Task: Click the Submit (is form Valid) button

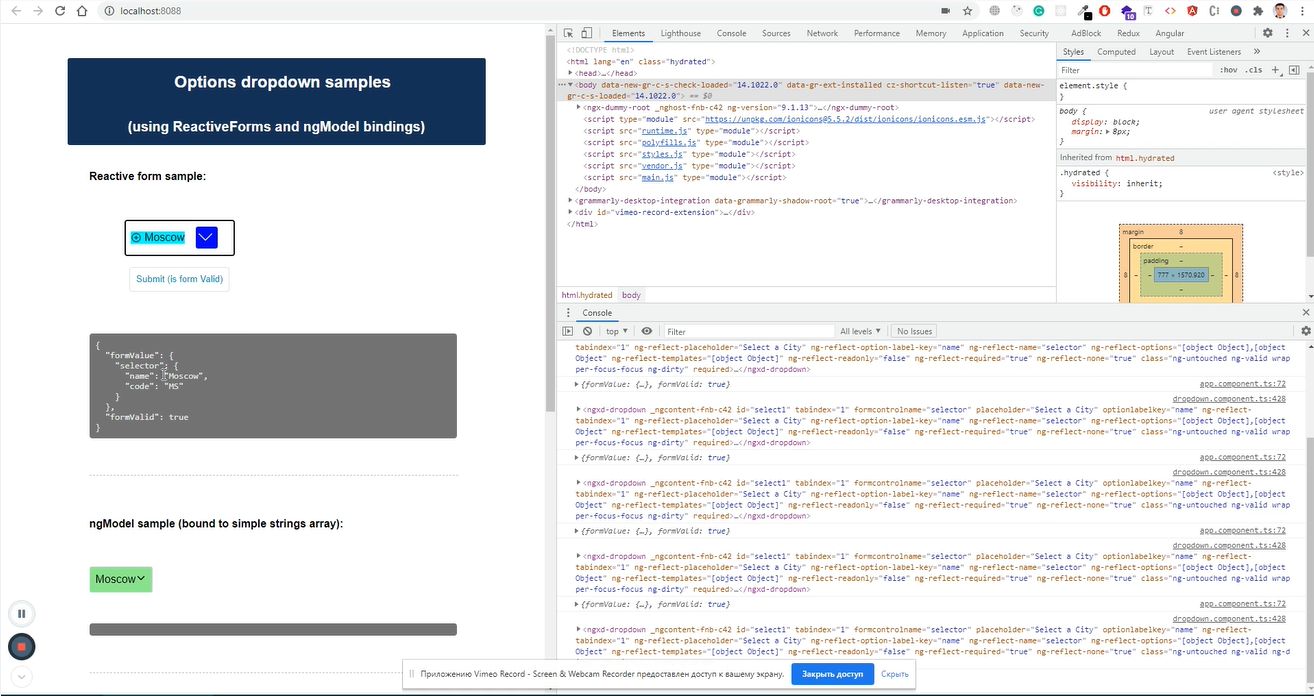Action: pyautogui.click(x=179, y=279)
